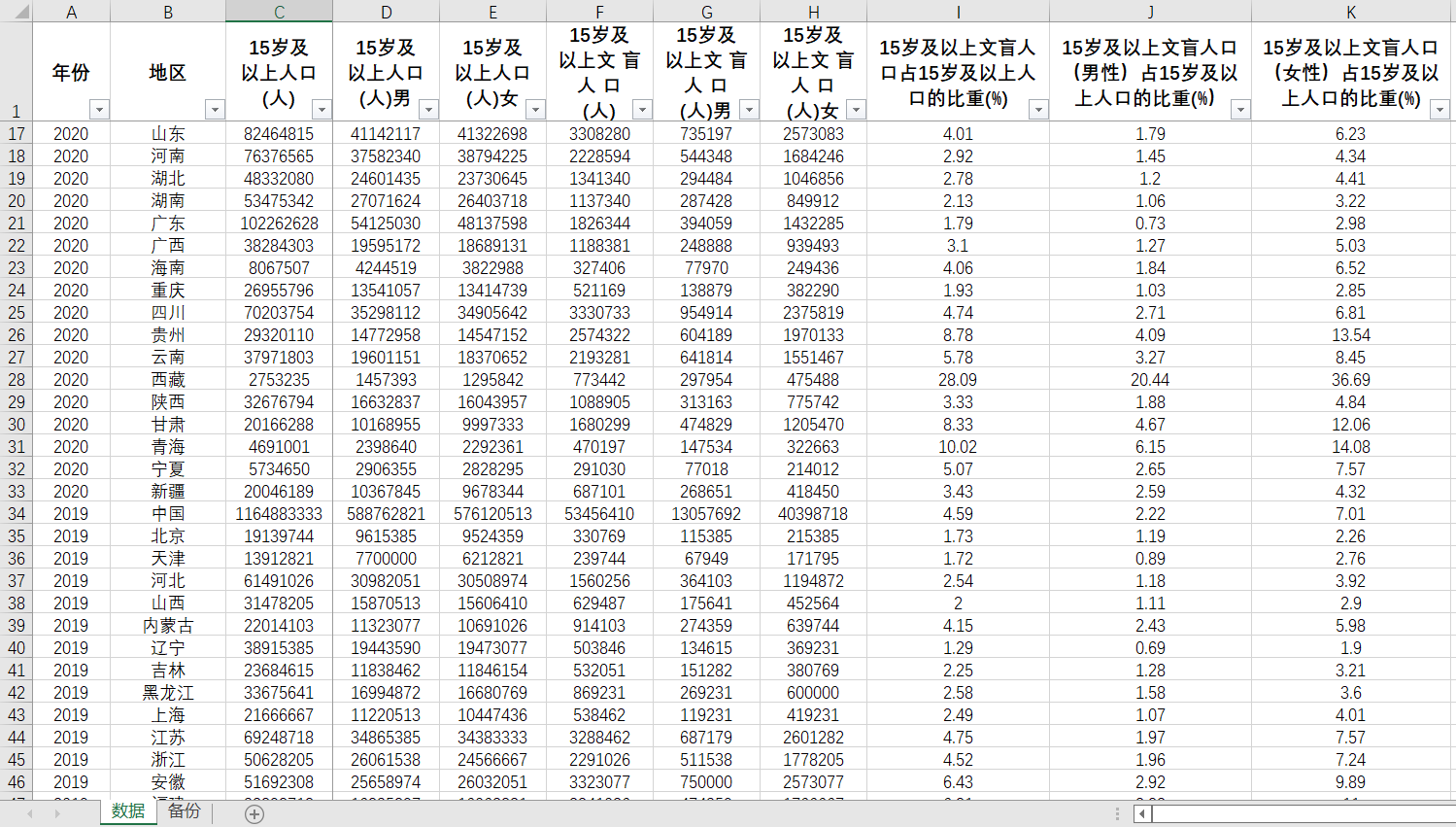Viewport: 1456px width, 827px height.
Task: Click the 中国 region cell in row 34
Action: 168,514
